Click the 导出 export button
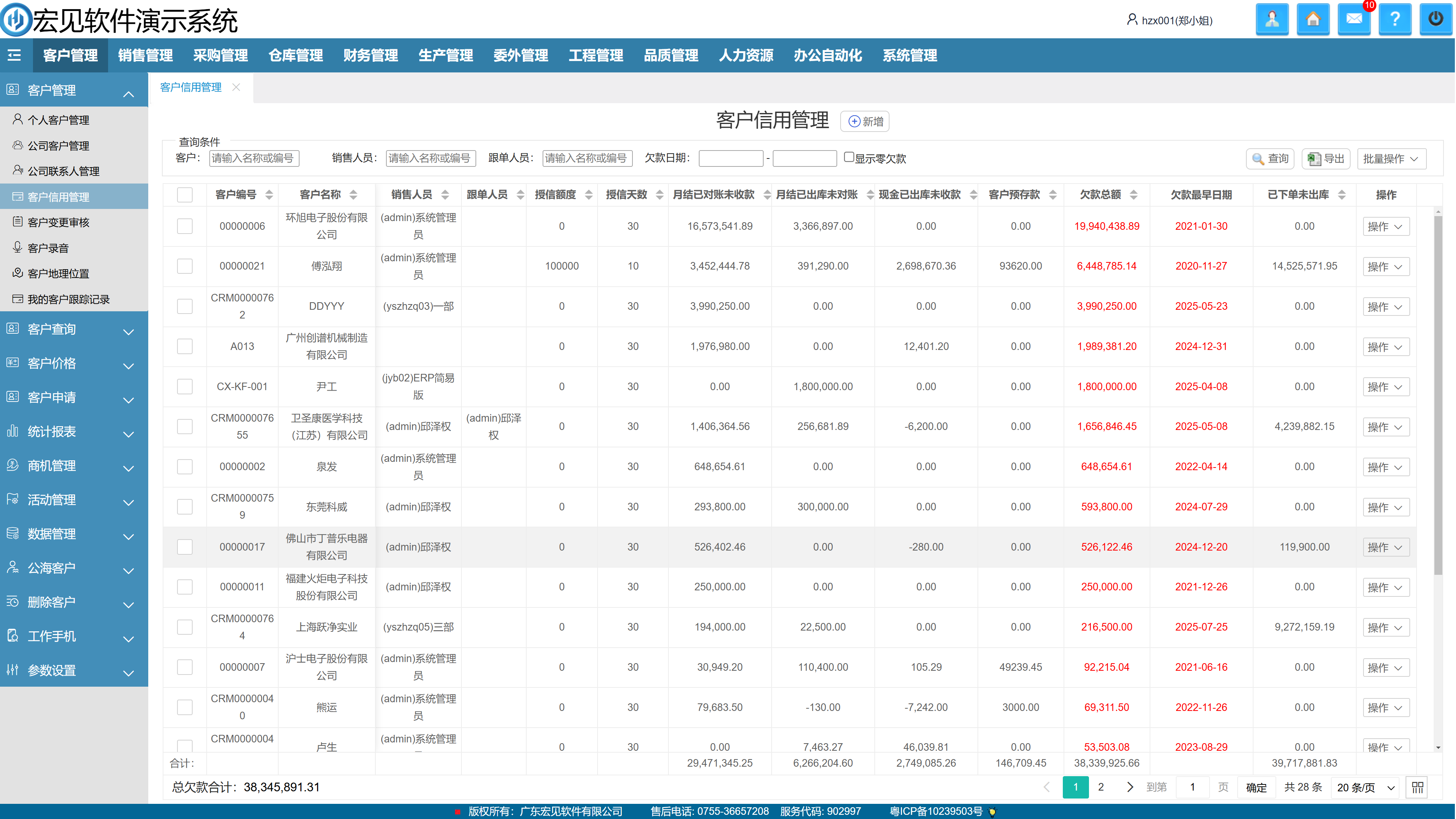 tap(1326, 159)
